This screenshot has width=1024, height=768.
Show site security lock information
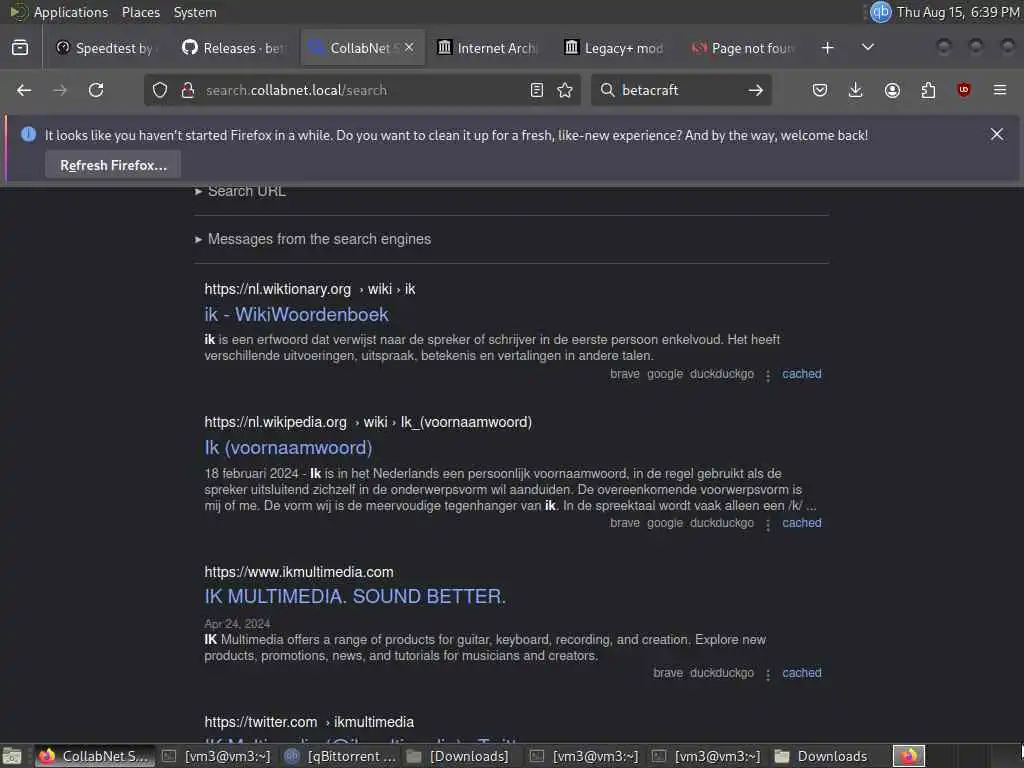pos(188,90)
